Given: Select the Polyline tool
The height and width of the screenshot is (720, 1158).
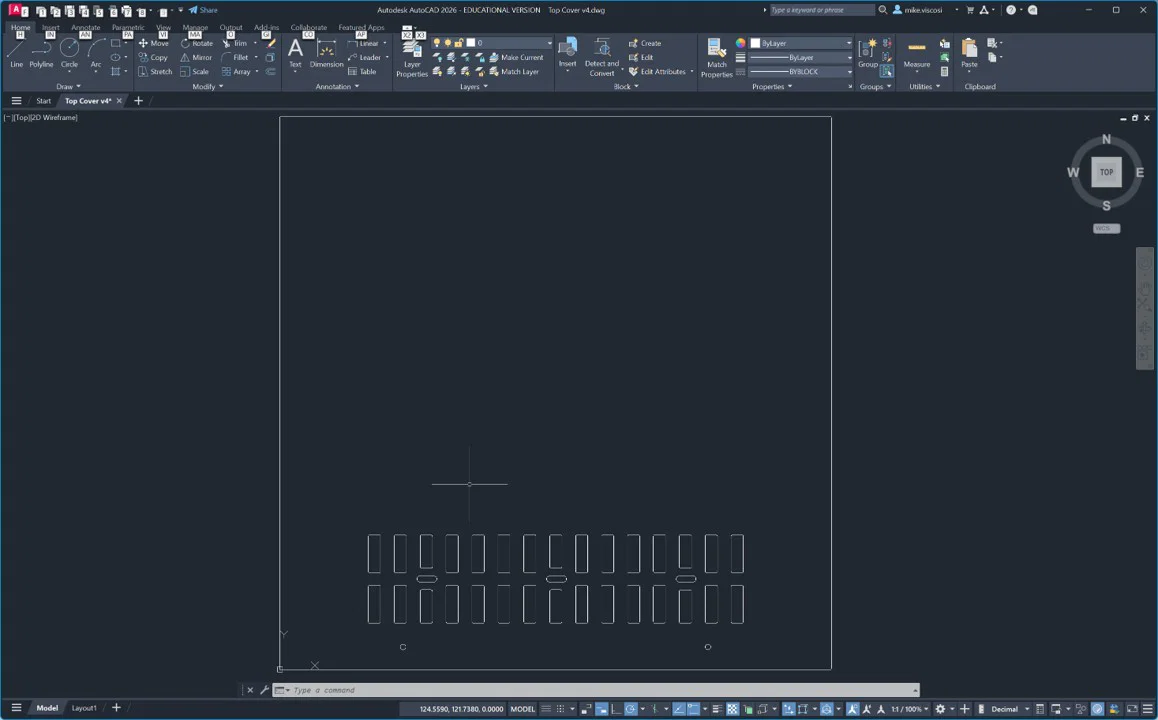Looking at the screenshot, I should (41, 53).
